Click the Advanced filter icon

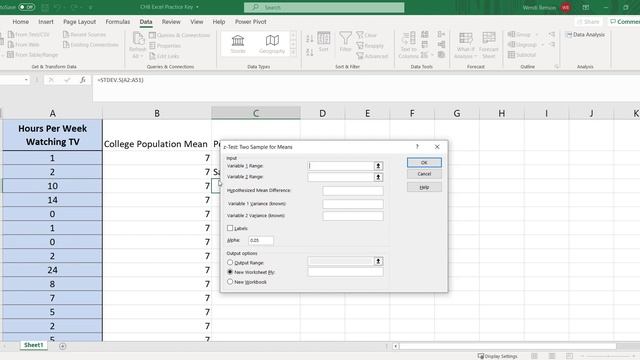360,56
